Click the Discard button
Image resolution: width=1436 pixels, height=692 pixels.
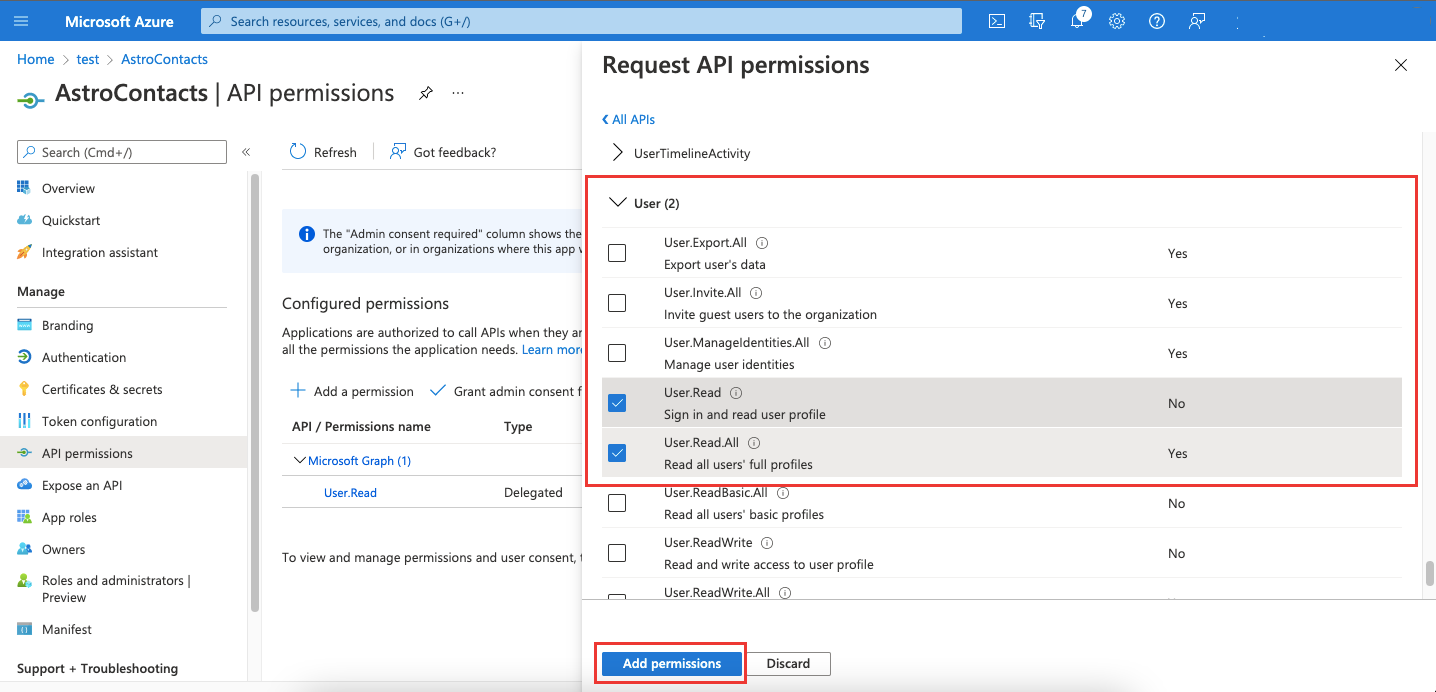pos(788,663)
